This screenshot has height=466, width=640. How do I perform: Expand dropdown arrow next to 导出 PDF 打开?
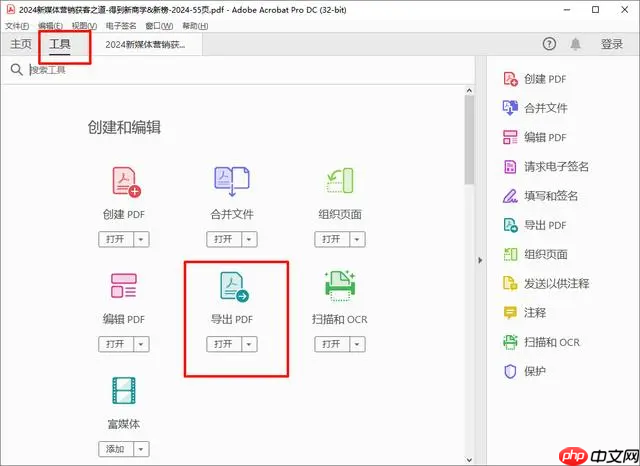249,344
